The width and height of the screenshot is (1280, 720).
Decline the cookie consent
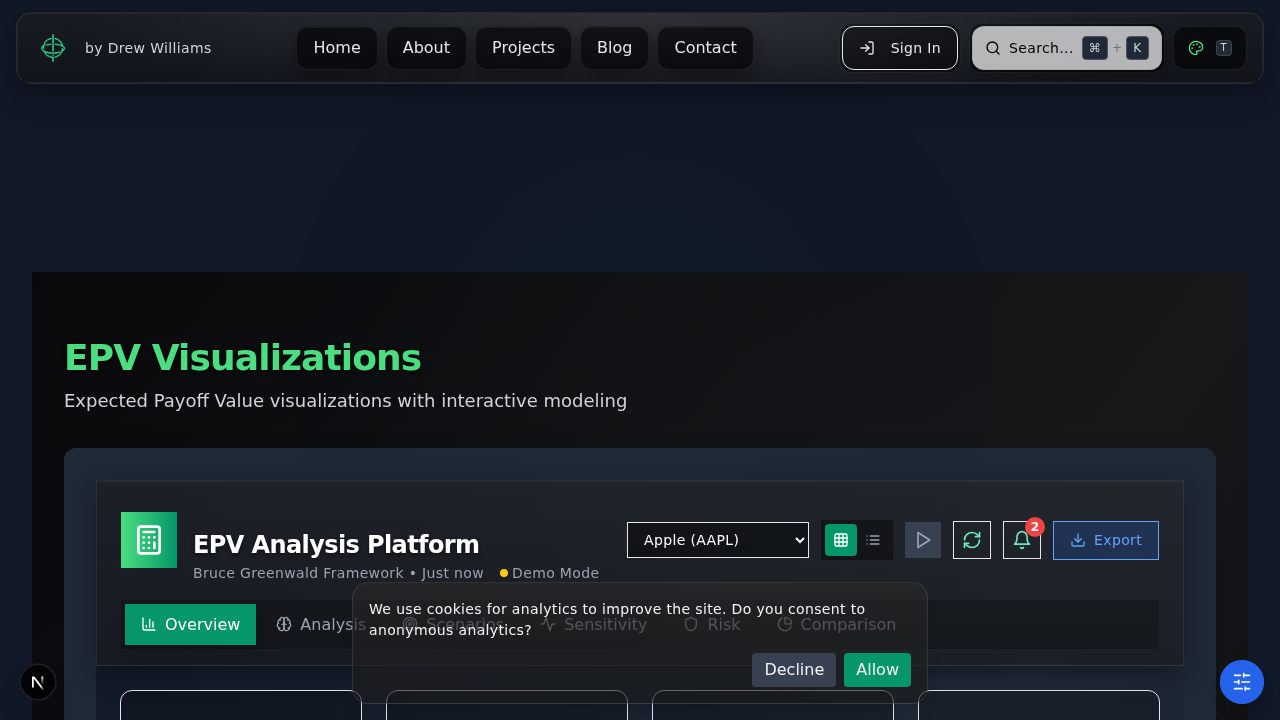tap(793, 670)
